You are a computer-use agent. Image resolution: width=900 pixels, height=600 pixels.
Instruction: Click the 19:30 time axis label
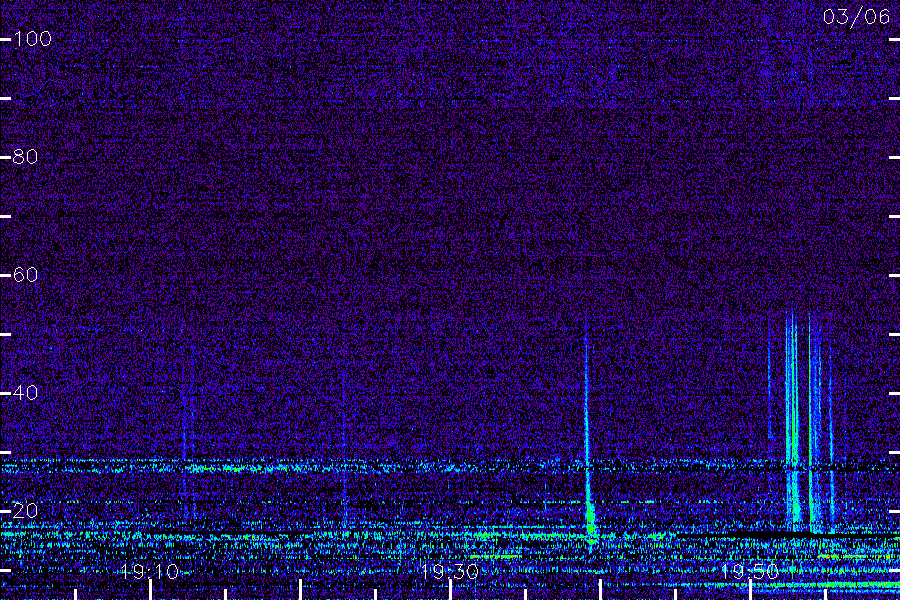(450, 572)
